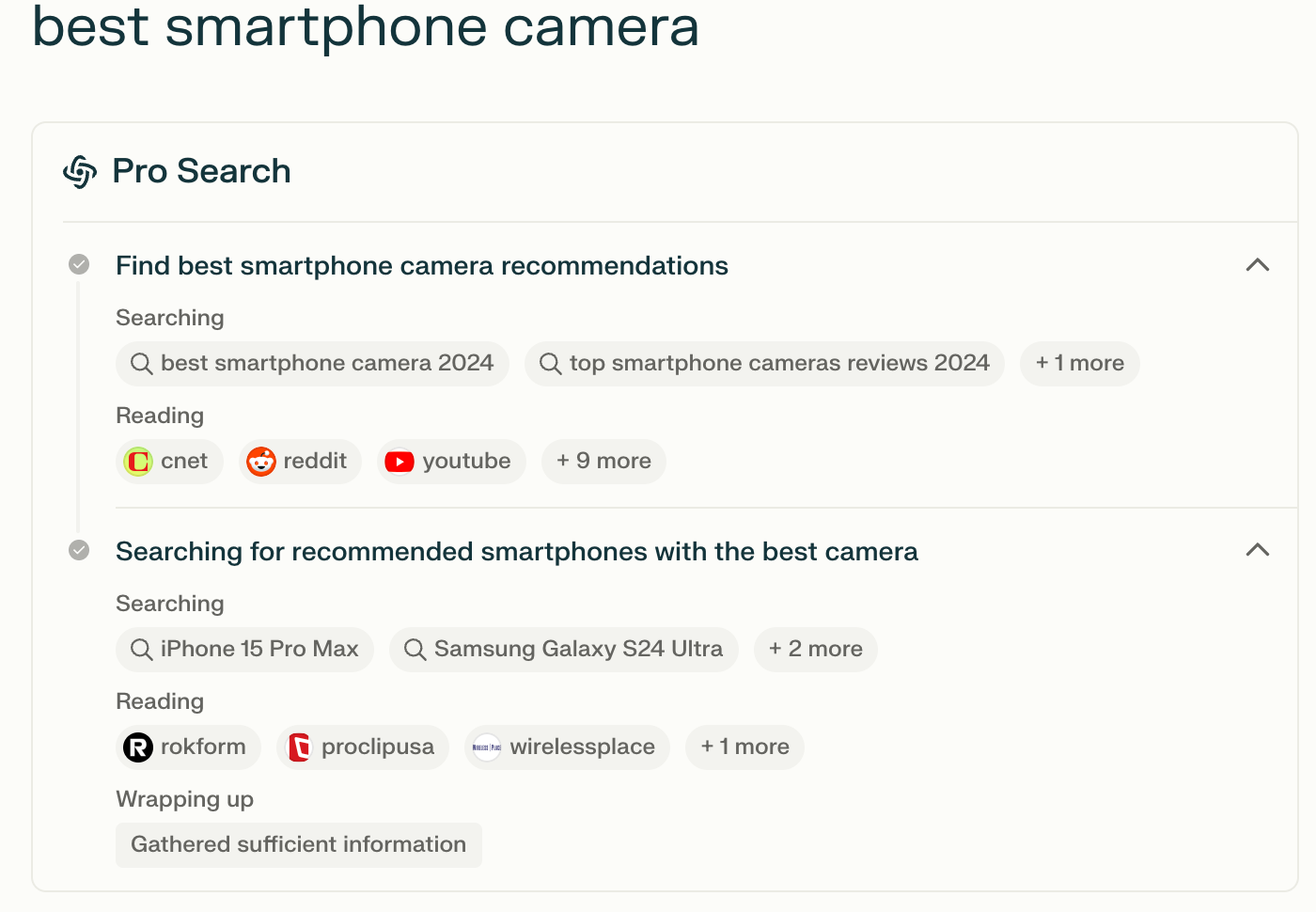Screen dimensions: 1316x912
Task: Click completed checkmark beside Searching for recommended smartphones
Action: [79, 550]
